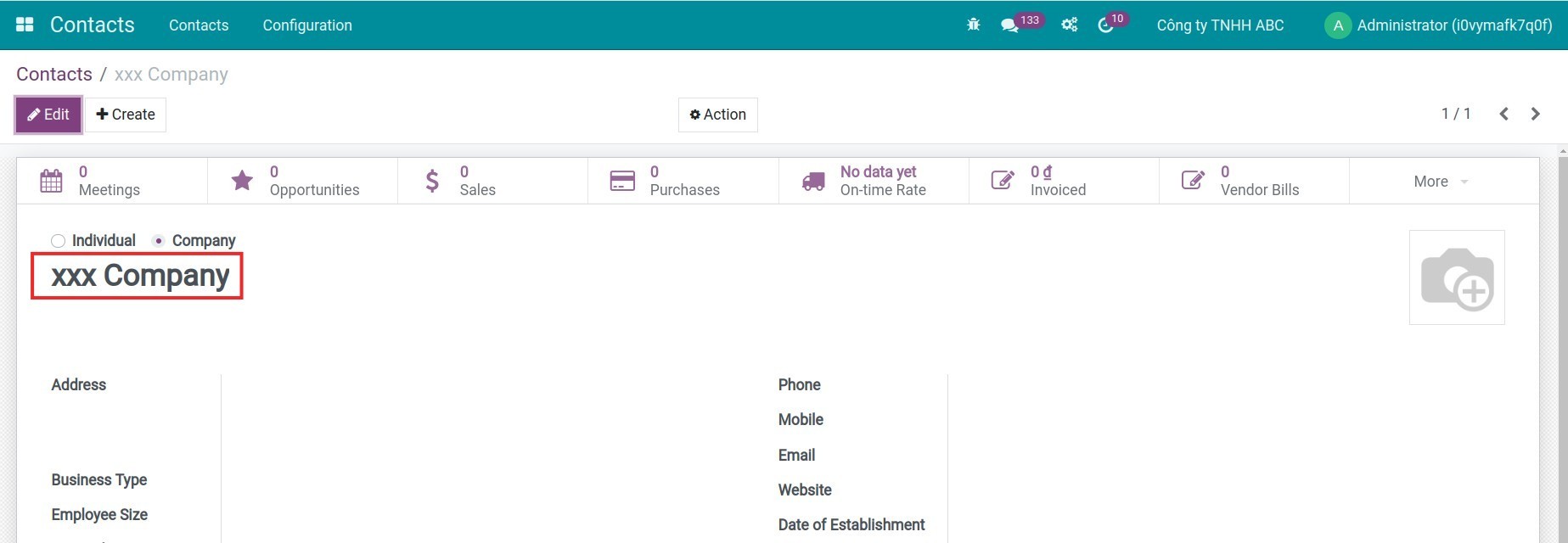Open Purchases credit card stat button
The height and width of the screenshot is (543, 1568).
click(x=682, y=181)
